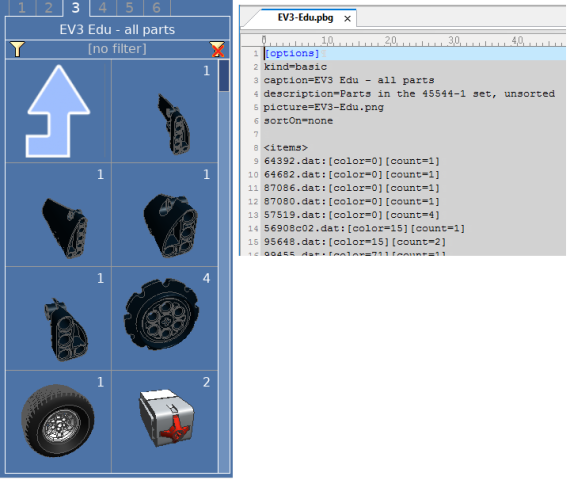Click the '<items>' line
Image resolution: width=570 pixels, height=480 pixels.
(x=286, y=148)
